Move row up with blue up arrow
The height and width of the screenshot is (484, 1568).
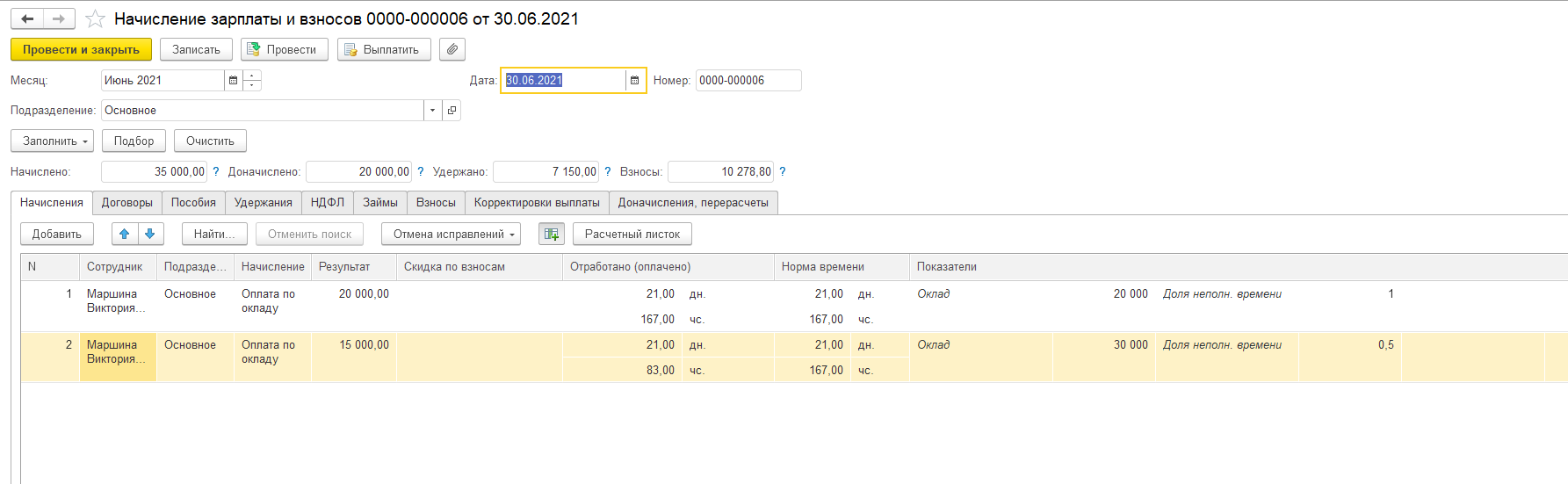click(x=125, y=234)
